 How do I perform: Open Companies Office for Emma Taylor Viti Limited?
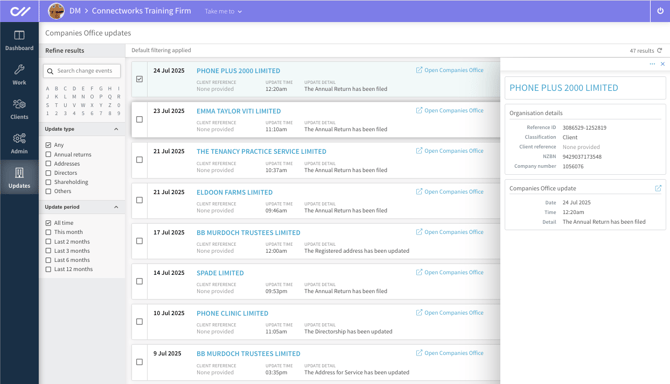point(450,110)
